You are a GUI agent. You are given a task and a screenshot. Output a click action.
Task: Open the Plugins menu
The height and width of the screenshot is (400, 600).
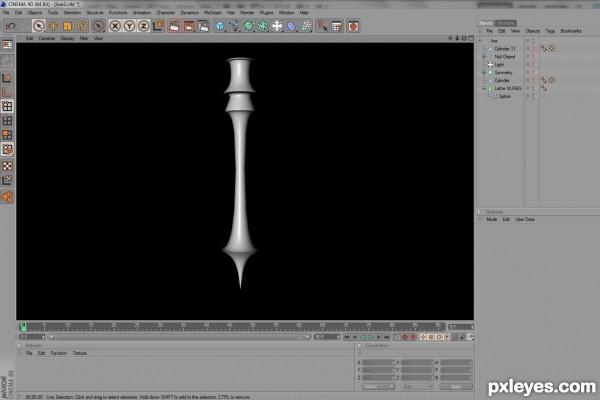point(266,13)
